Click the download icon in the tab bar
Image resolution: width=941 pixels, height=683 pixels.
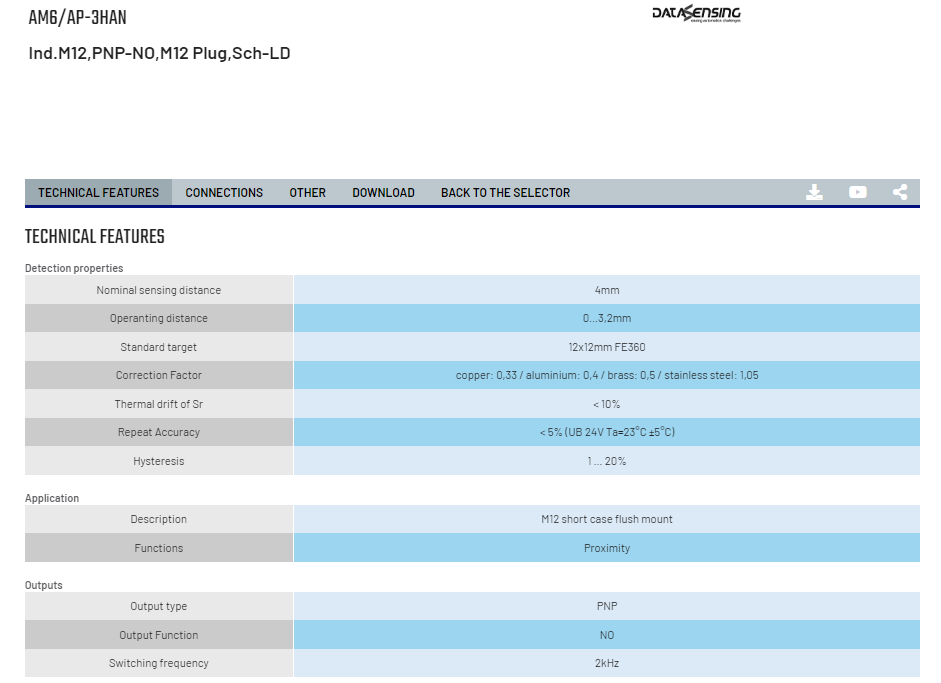pos(814,192)
